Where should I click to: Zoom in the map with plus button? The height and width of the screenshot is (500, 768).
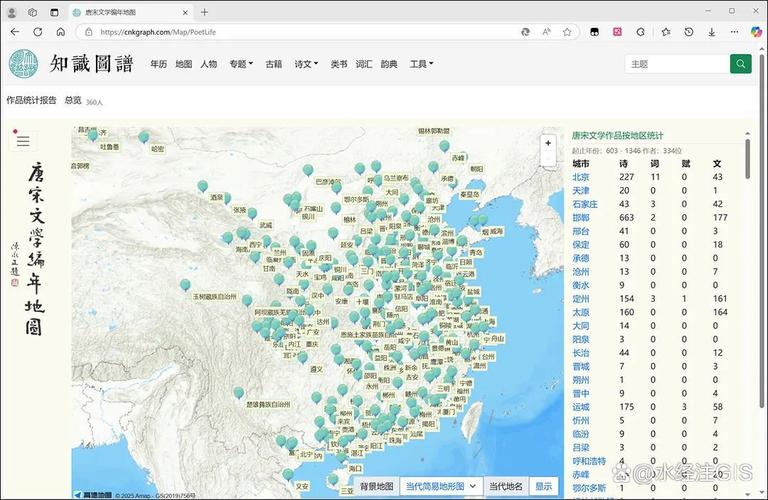pos(548,143)
